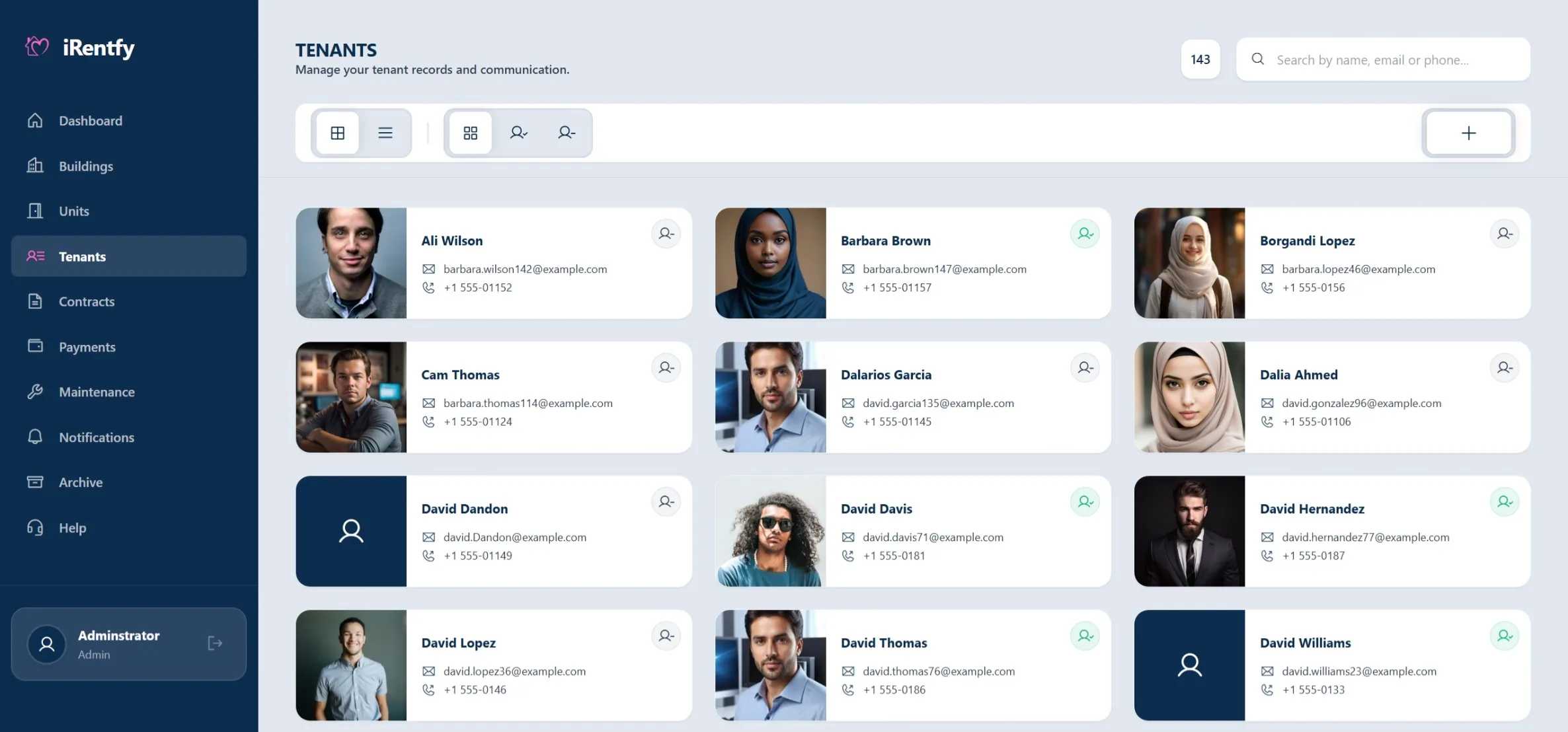Select Tenants in the sidebar
The width and height of the screenshot is (1568, 732).
coord(129,256)
